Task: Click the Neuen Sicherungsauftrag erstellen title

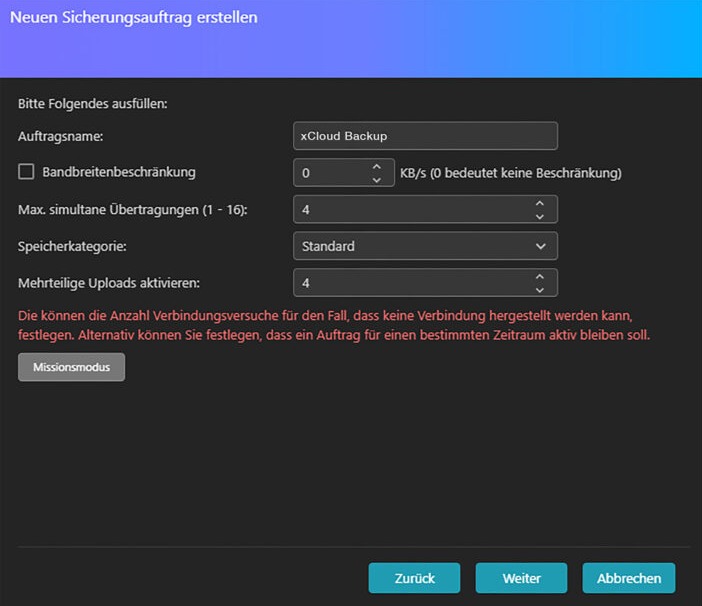Action: click(134, 17)
